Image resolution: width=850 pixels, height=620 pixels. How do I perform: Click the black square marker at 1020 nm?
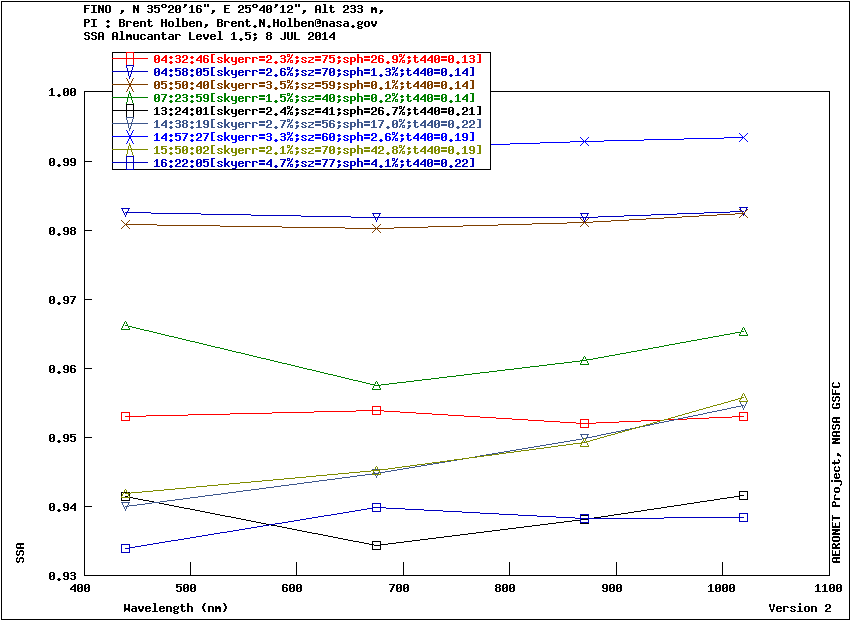[743, 495]
